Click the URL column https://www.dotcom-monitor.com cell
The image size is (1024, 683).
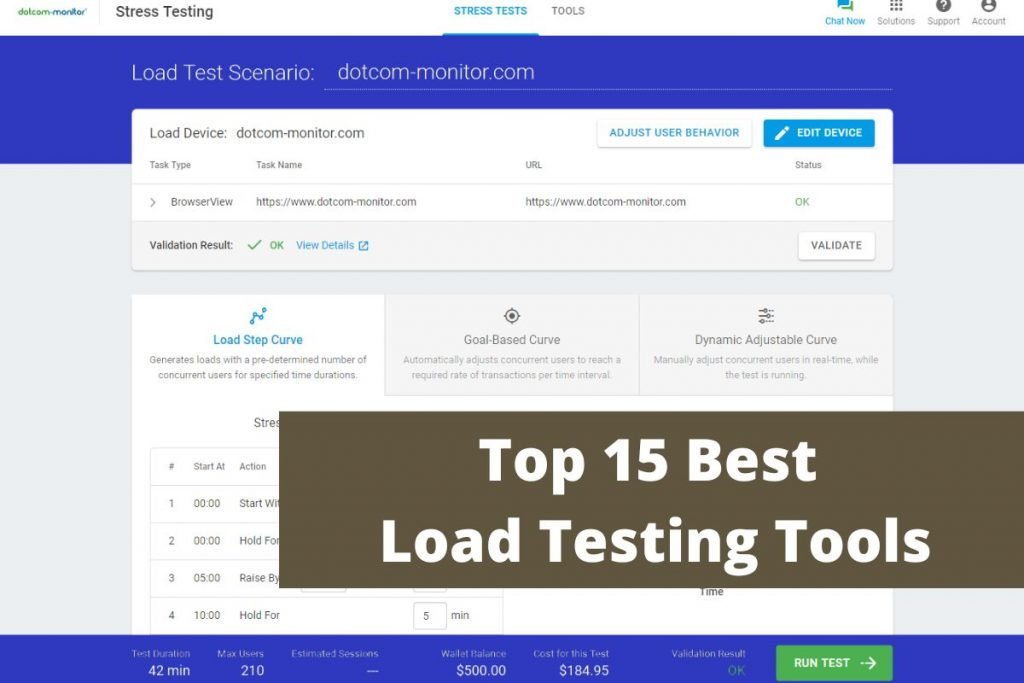[605, 202]
